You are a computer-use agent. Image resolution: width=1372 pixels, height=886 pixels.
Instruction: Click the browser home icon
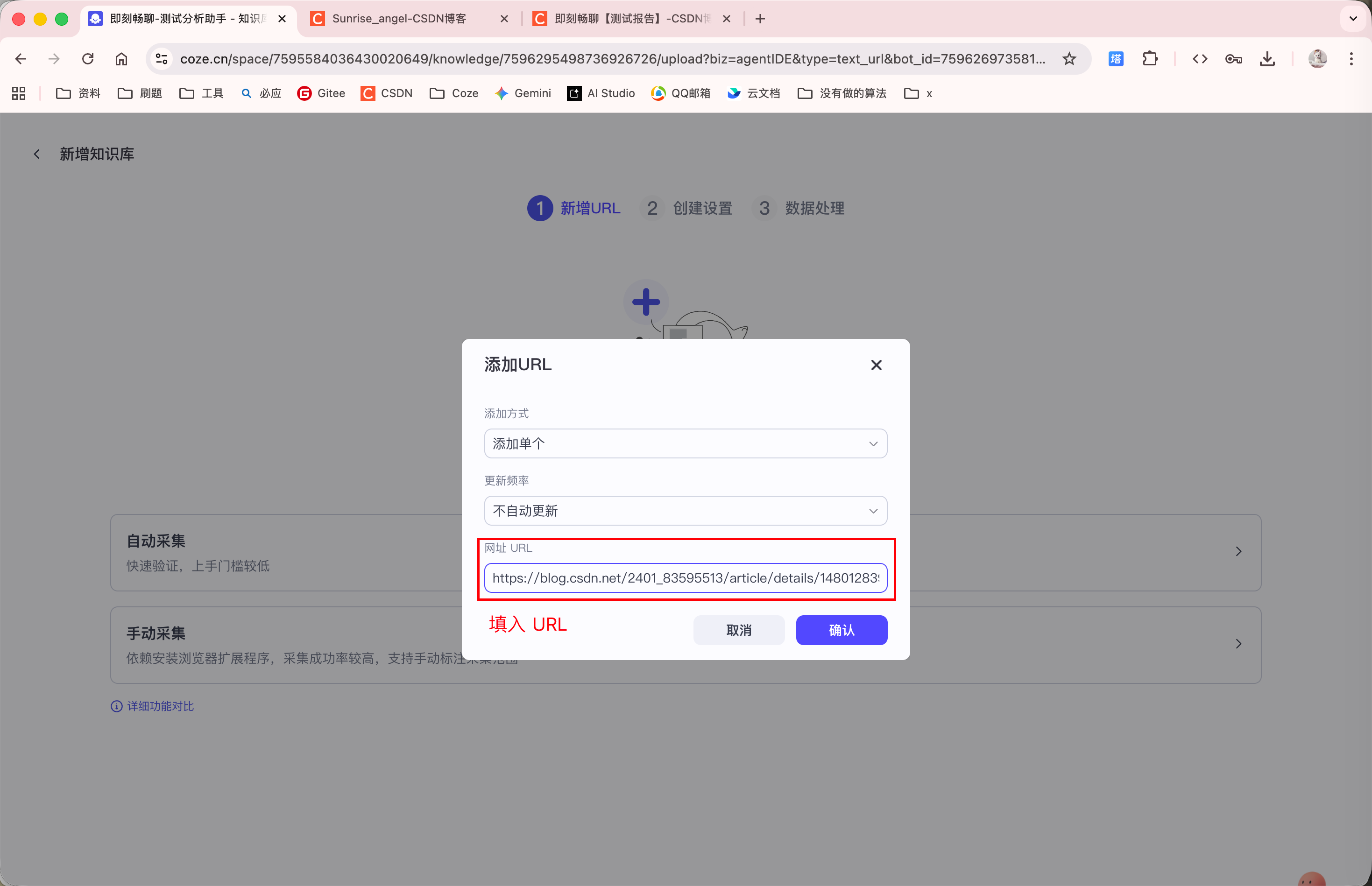[x=121, y=59]
